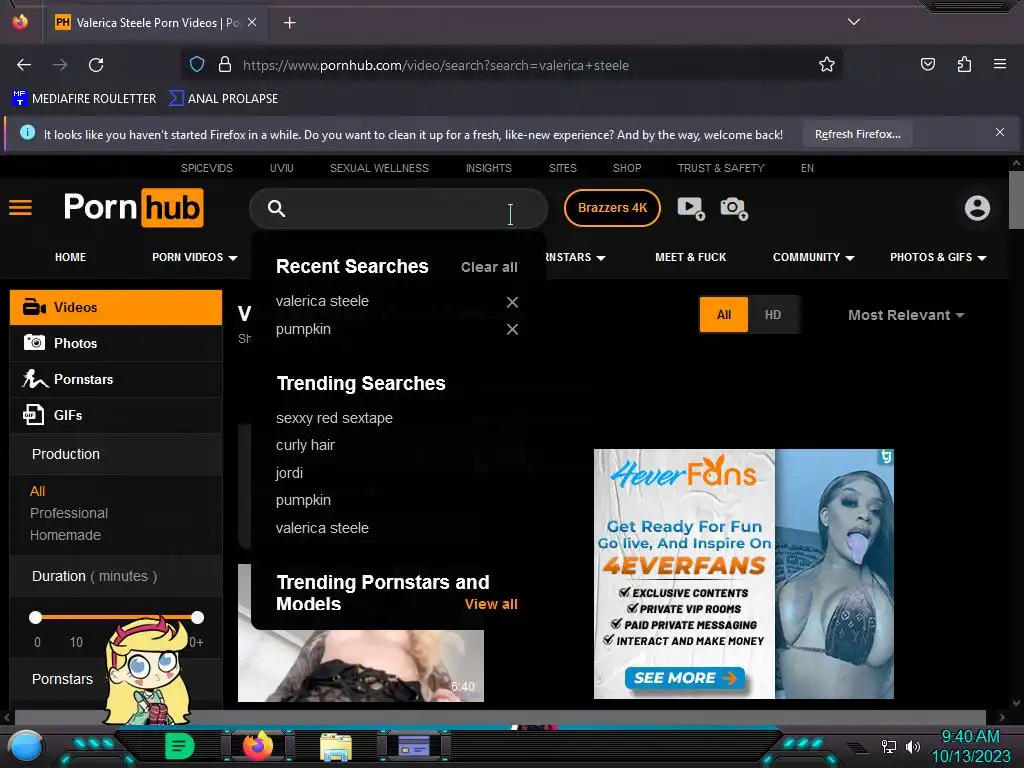Click the left duration slider handle
1024x768 pixels.
[35, 617]
